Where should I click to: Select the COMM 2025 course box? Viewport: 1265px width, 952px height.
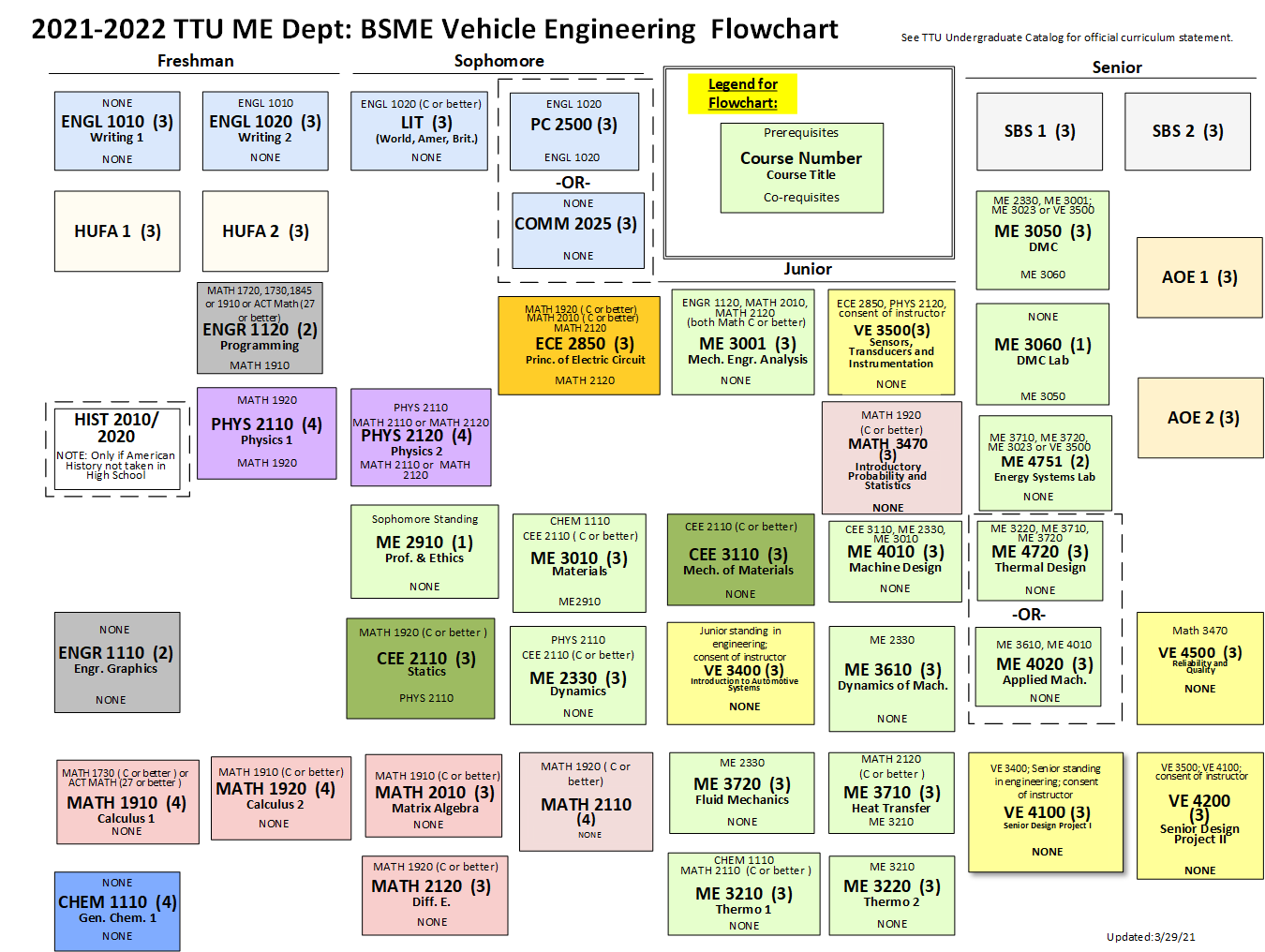click(578, 230)
